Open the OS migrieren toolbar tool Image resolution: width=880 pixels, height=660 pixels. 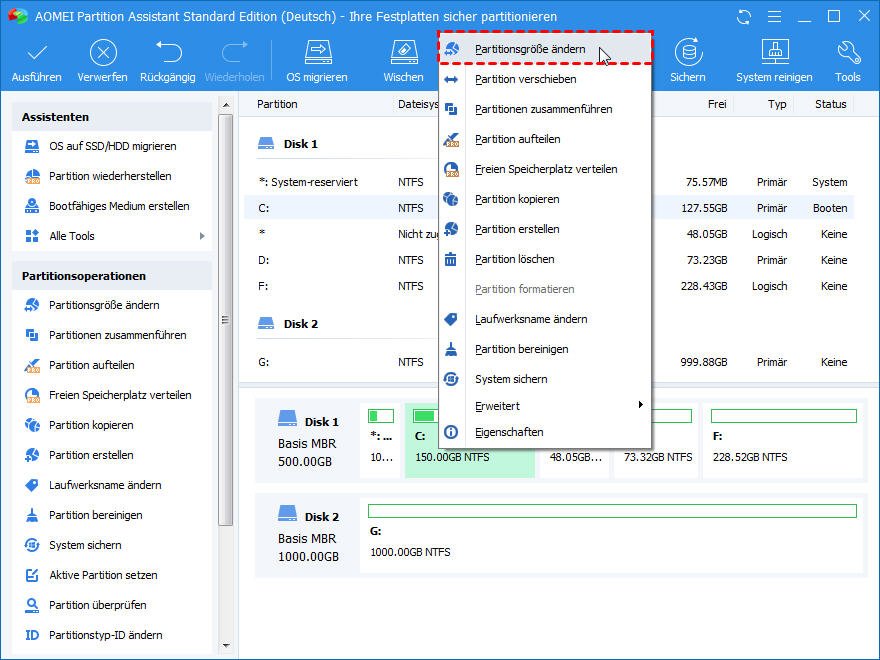[x=317, y=61]
